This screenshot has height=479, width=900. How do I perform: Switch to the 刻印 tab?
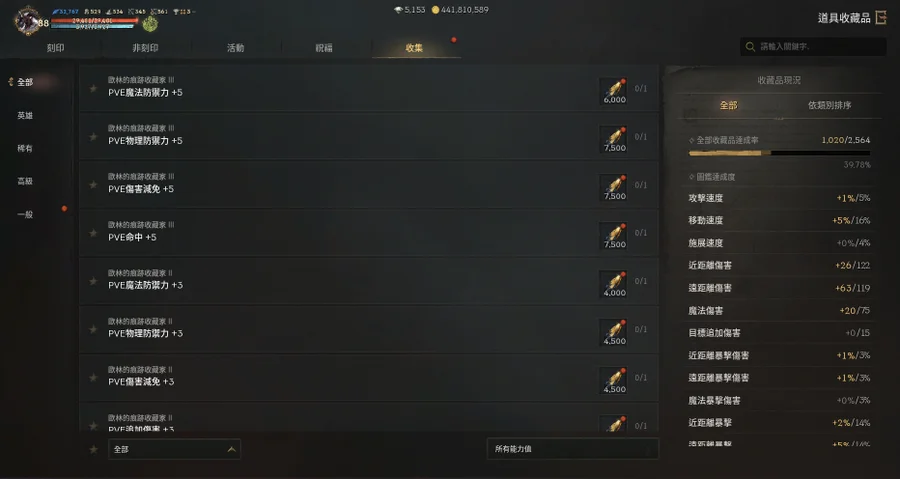[x=55, y=48]
